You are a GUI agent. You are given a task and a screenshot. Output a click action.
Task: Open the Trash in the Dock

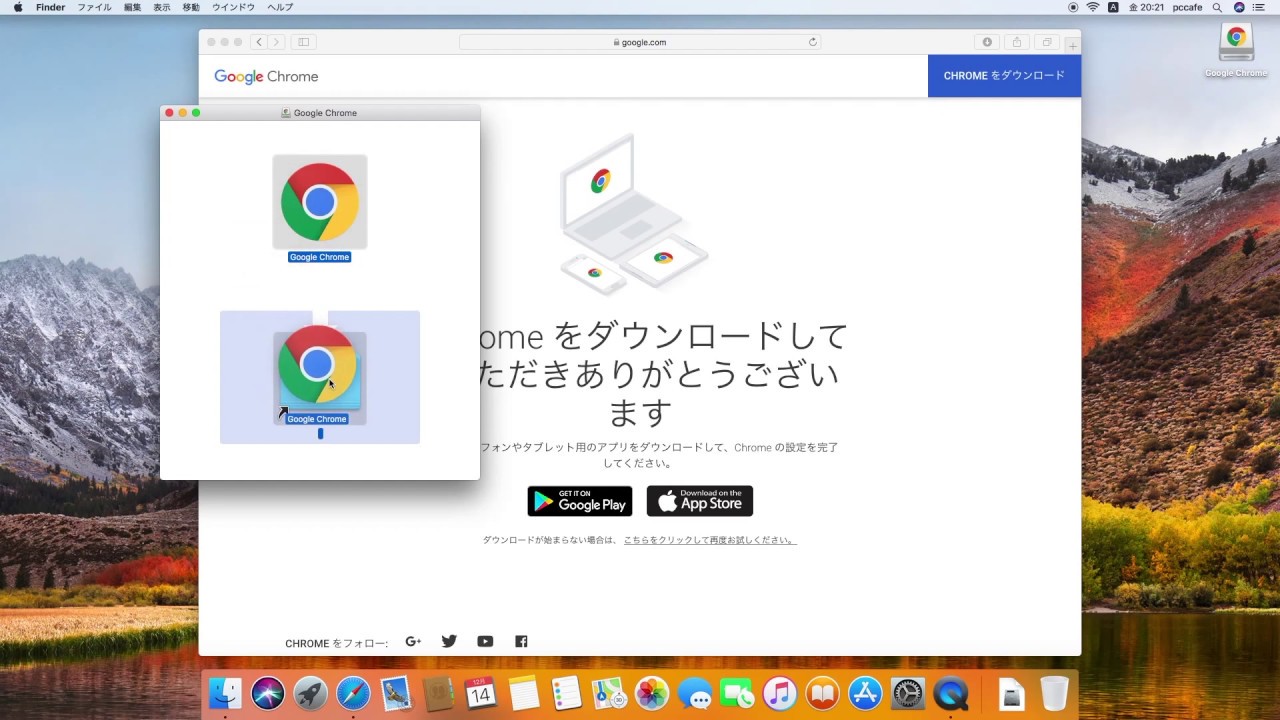1054,693
